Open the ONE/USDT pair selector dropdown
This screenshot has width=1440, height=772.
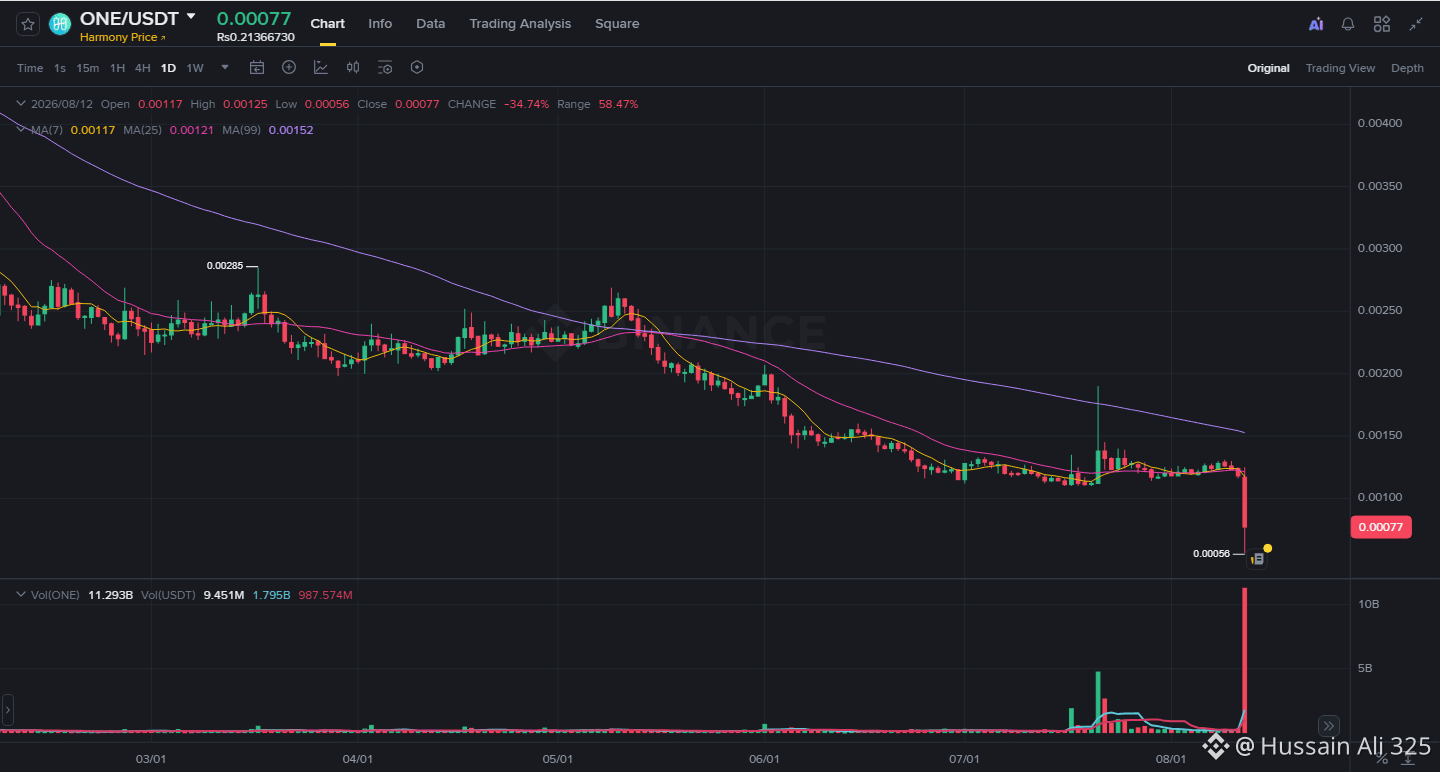pyautogui.click(x=191, y=17)
